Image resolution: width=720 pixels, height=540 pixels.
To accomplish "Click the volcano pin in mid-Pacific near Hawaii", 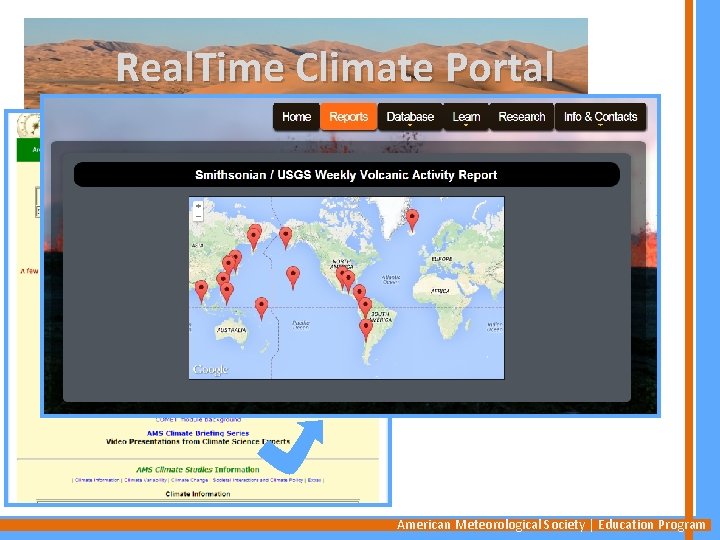I will tap(293, 278).
